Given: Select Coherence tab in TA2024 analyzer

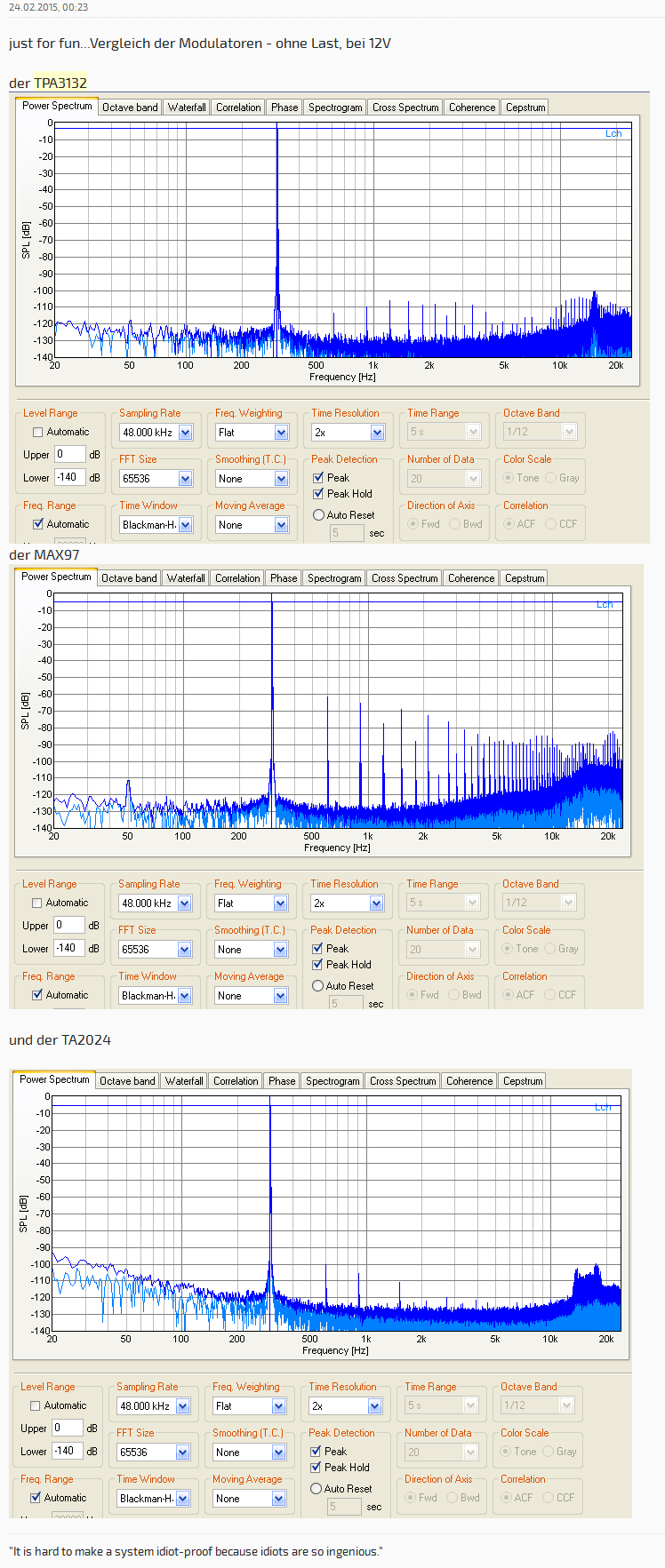Looking at the screenshot, I should pyautogui.click(x=469, y=1081).
